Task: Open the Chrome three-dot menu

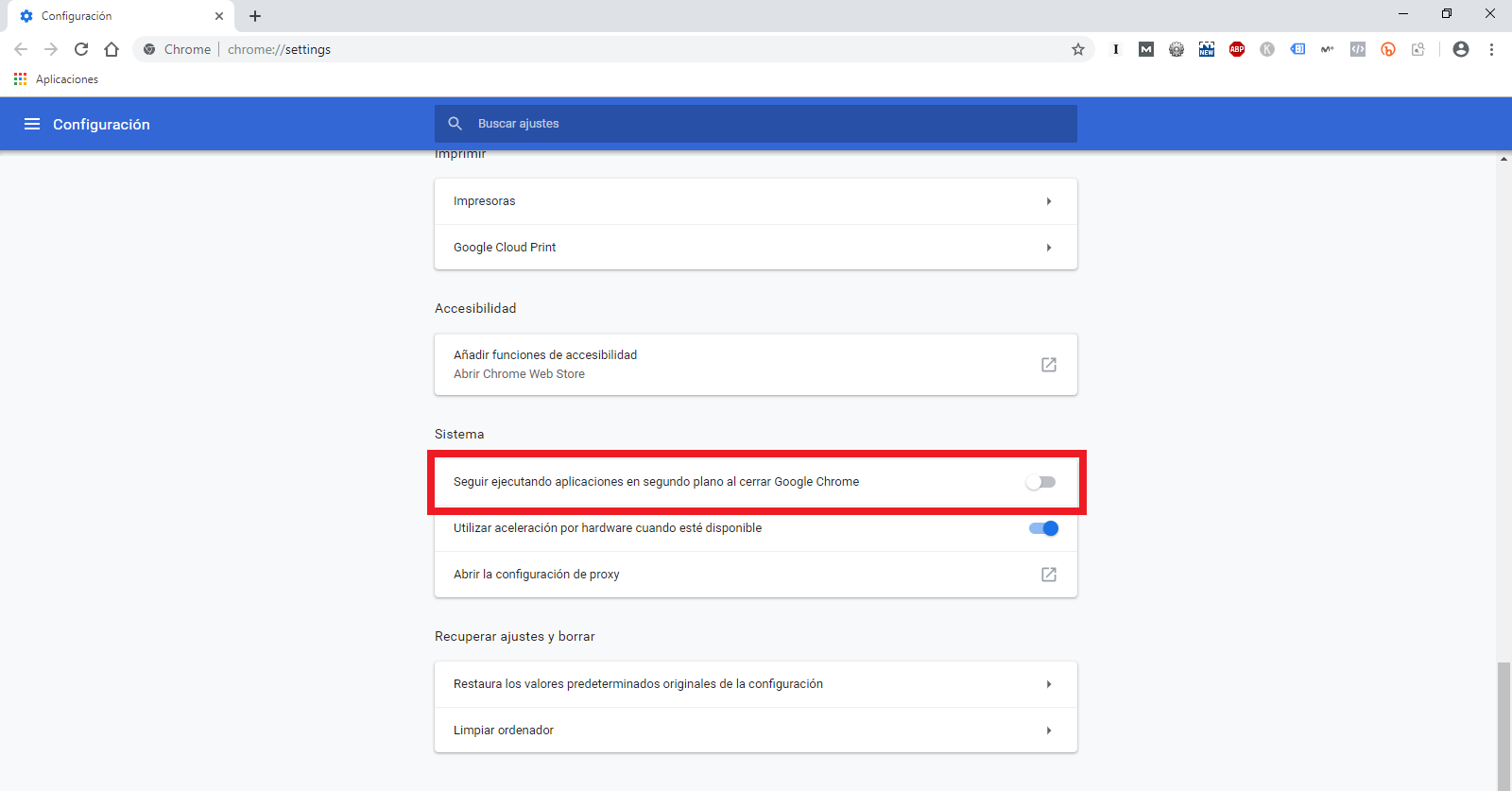Action: click(1491, 49)
